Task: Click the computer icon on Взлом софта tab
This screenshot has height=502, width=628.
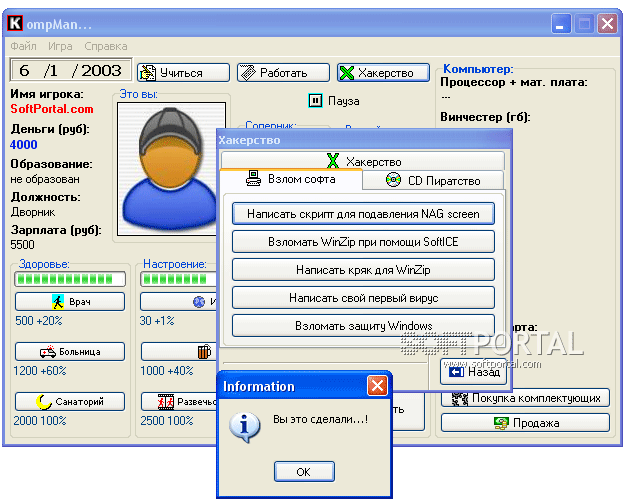Action: (x=253, y=178)
